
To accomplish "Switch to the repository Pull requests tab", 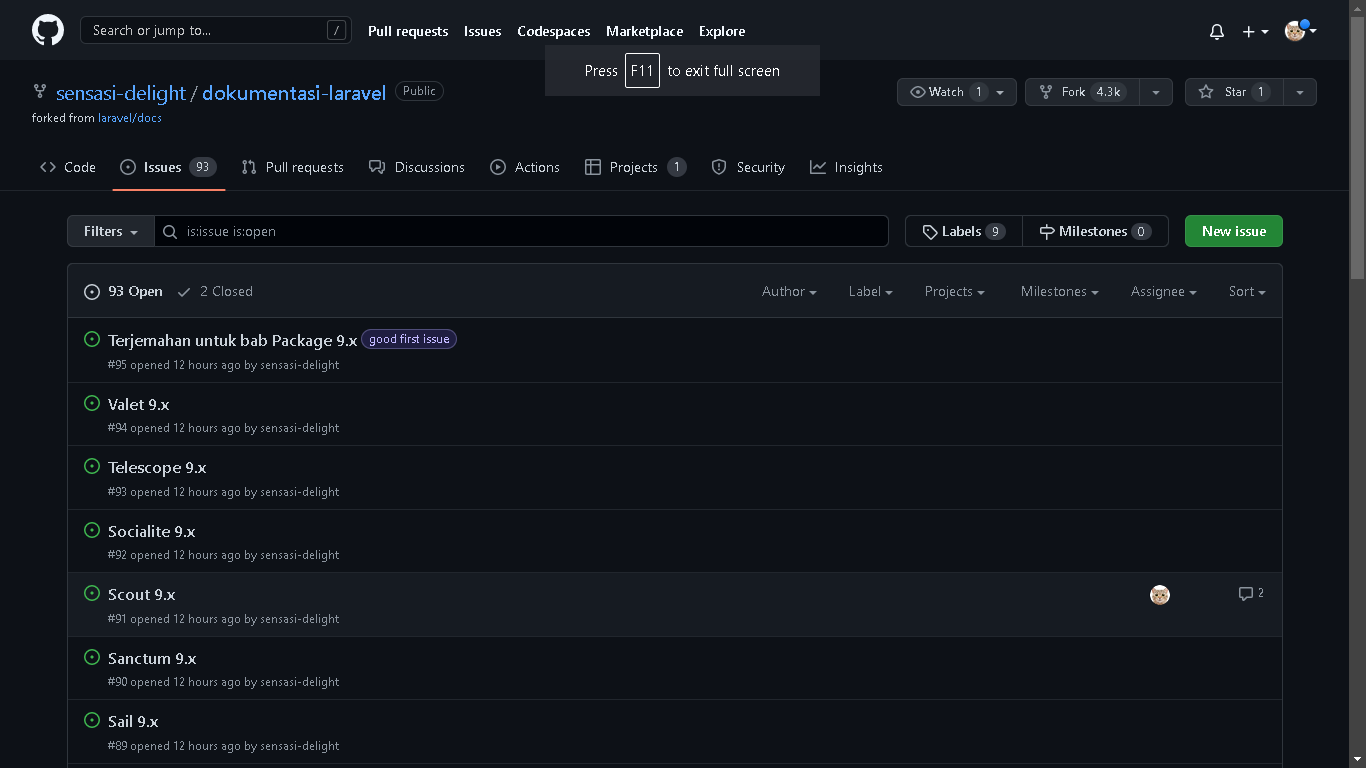I will 292,167.
